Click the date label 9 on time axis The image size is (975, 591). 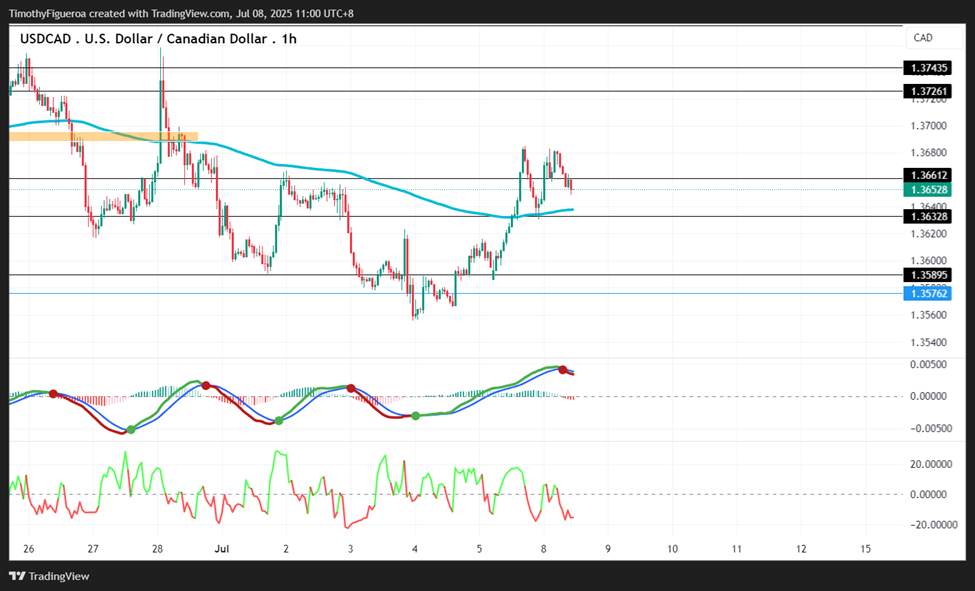608,549
